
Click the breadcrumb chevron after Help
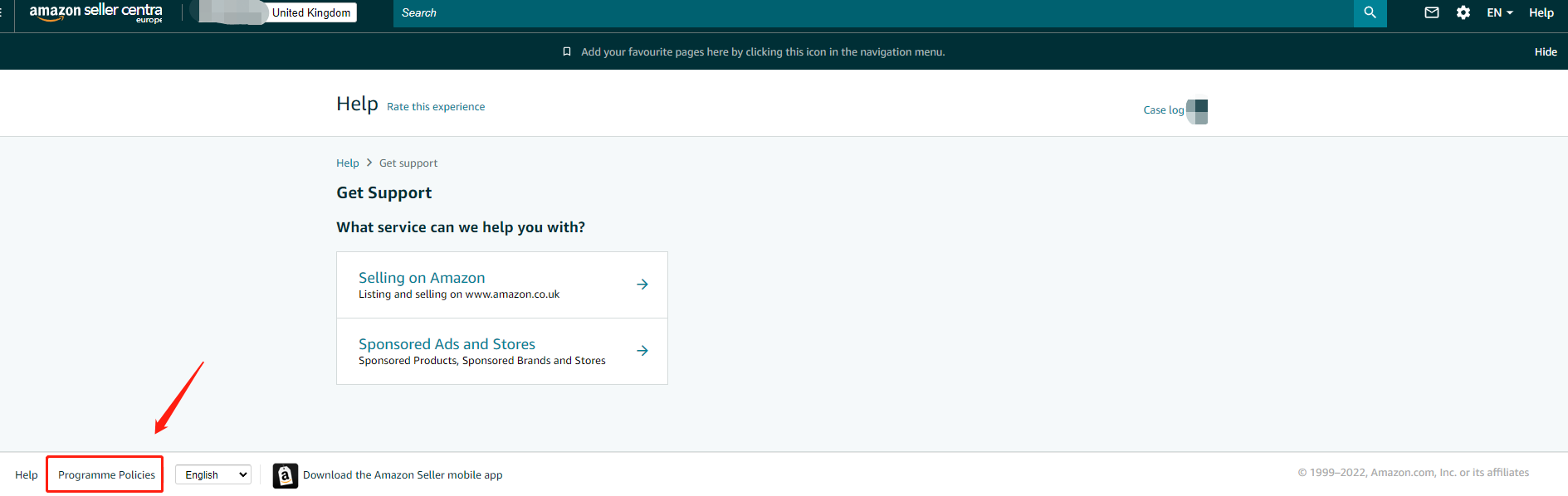pos(369,163)
